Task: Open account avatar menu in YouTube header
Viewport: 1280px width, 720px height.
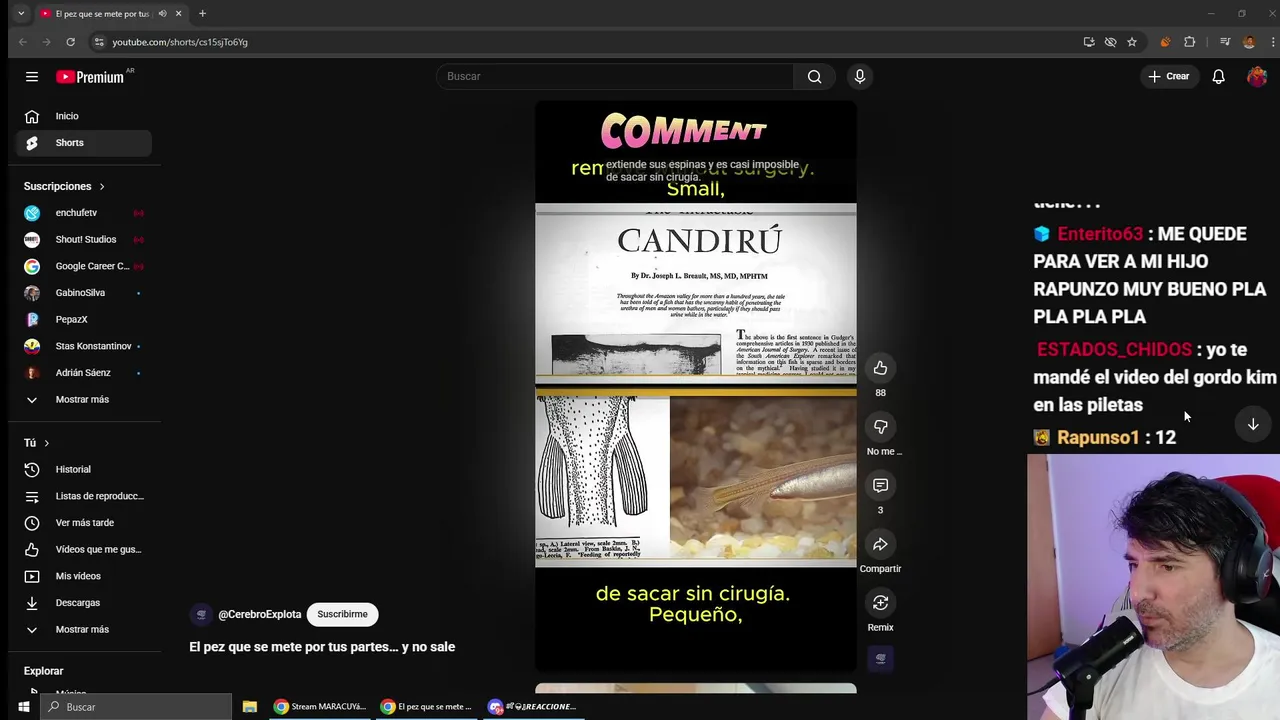Action: [1257, 77]
